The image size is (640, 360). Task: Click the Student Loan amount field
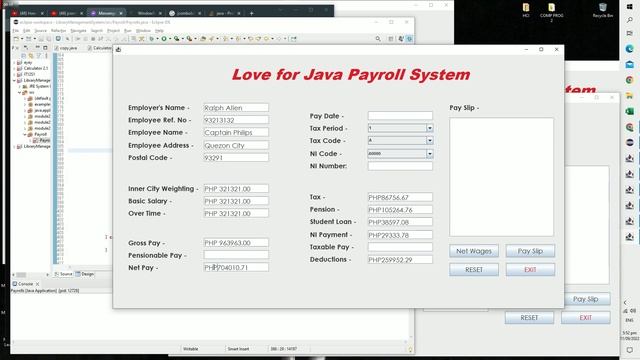[400, 222]
